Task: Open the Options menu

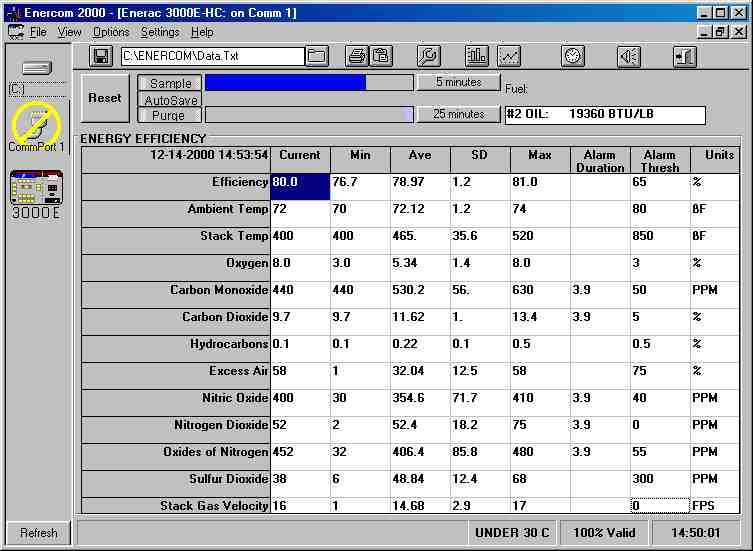Action: tap(111, 32)
